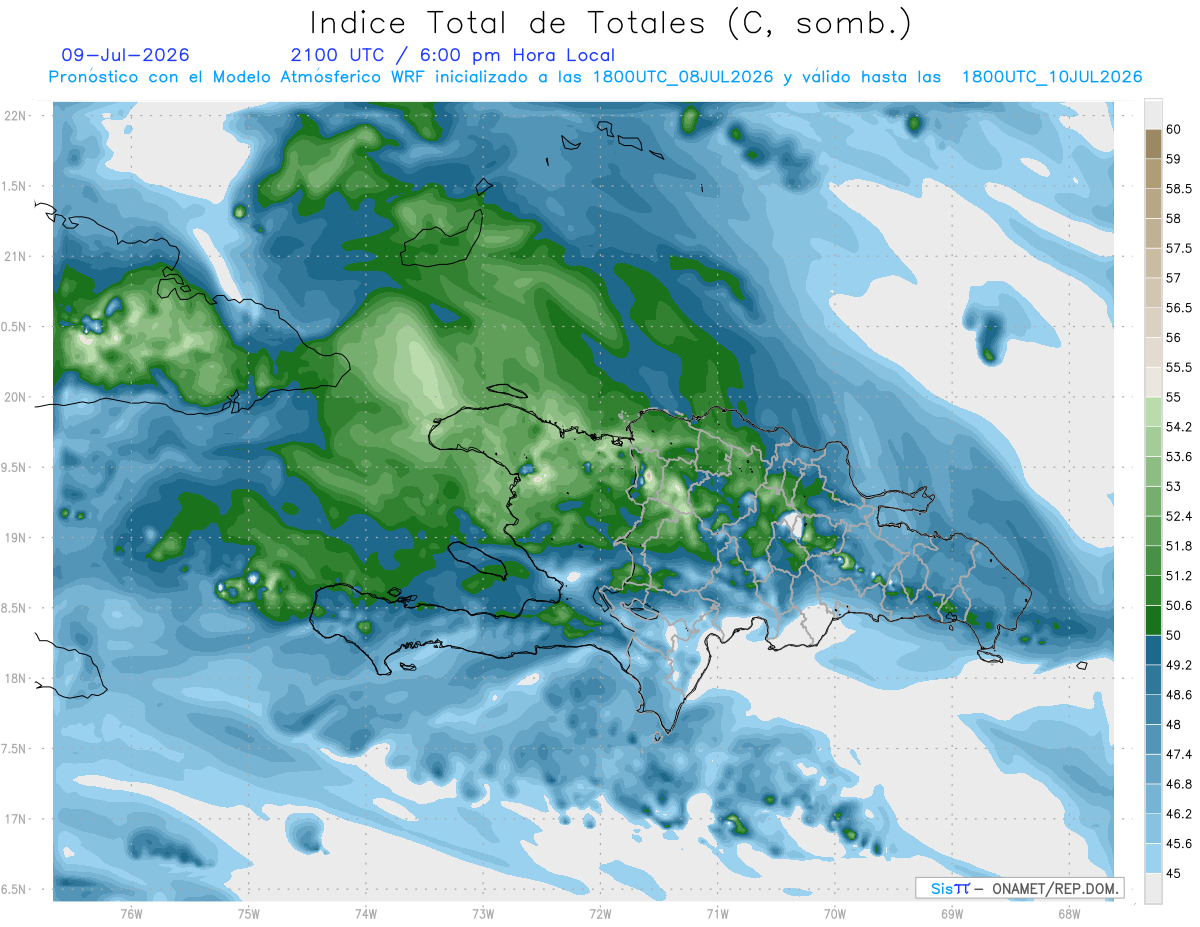Click the colorbar value '50'
The width and height of the screenshot is (1200, 927).
(x=1174, y=635)
